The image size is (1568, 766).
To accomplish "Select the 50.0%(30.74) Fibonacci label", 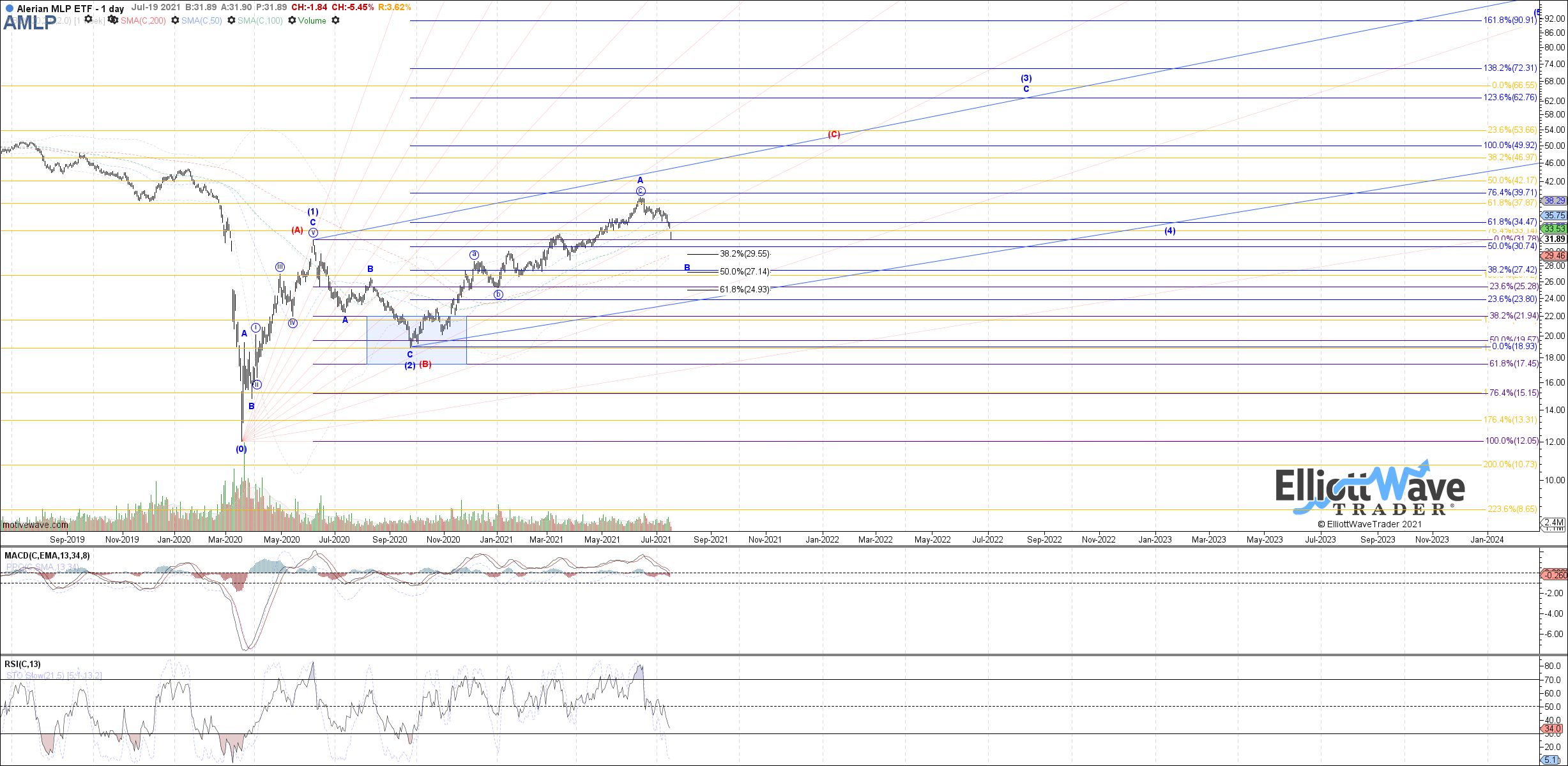I will tap(1512, 246).
